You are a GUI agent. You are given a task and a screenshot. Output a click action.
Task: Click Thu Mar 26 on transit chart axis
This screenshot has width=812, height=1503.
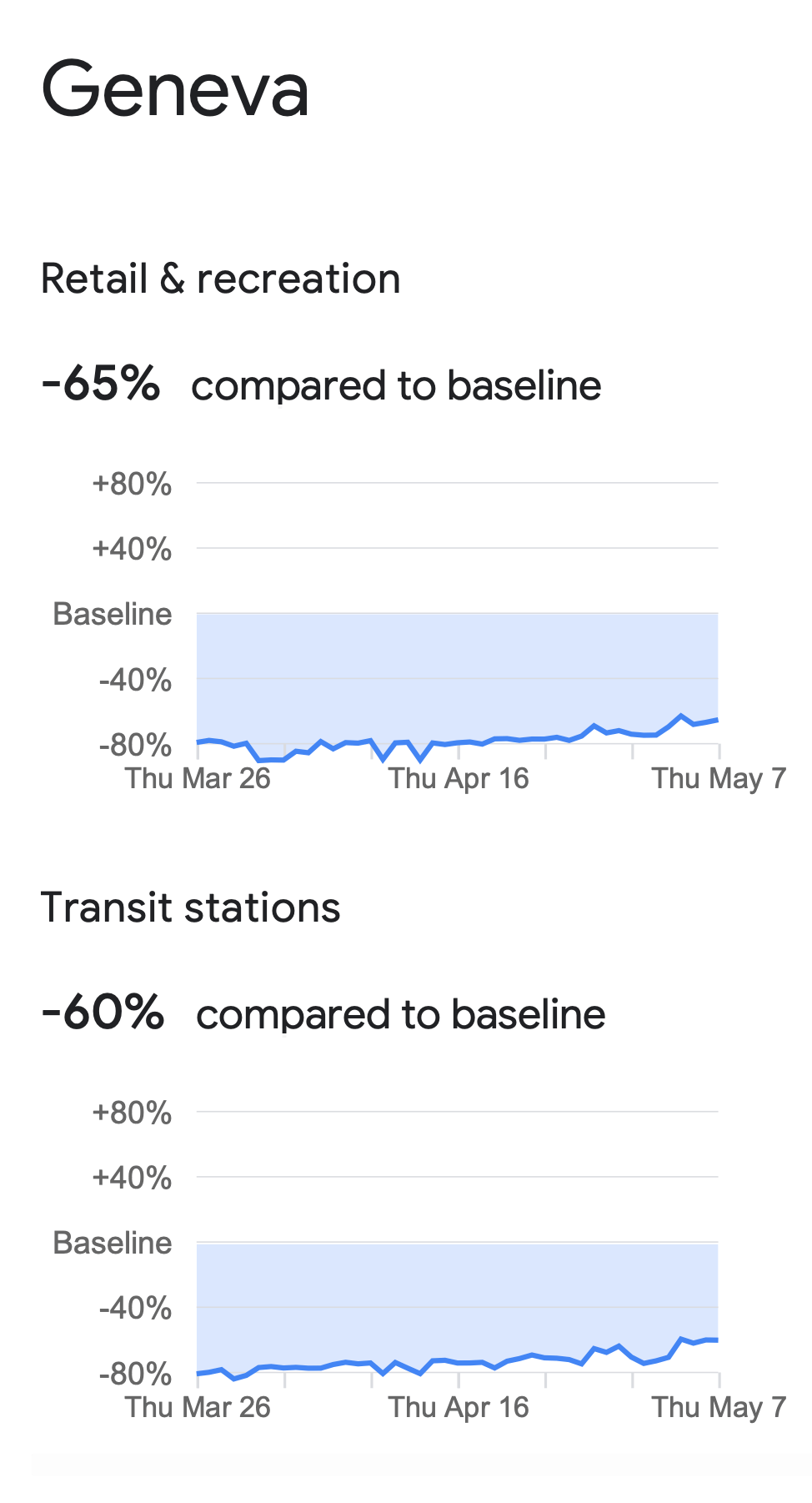point(198,1407)
